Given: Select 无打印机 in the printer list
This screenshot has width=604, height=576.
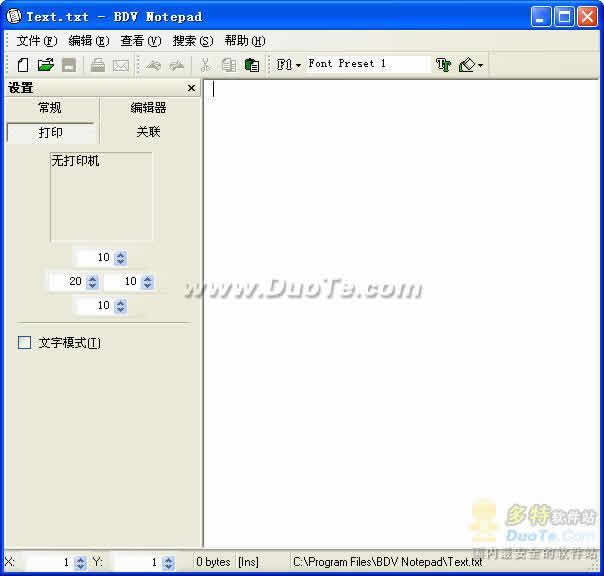Looking at the screenshot, I should [x=76, y=161].
